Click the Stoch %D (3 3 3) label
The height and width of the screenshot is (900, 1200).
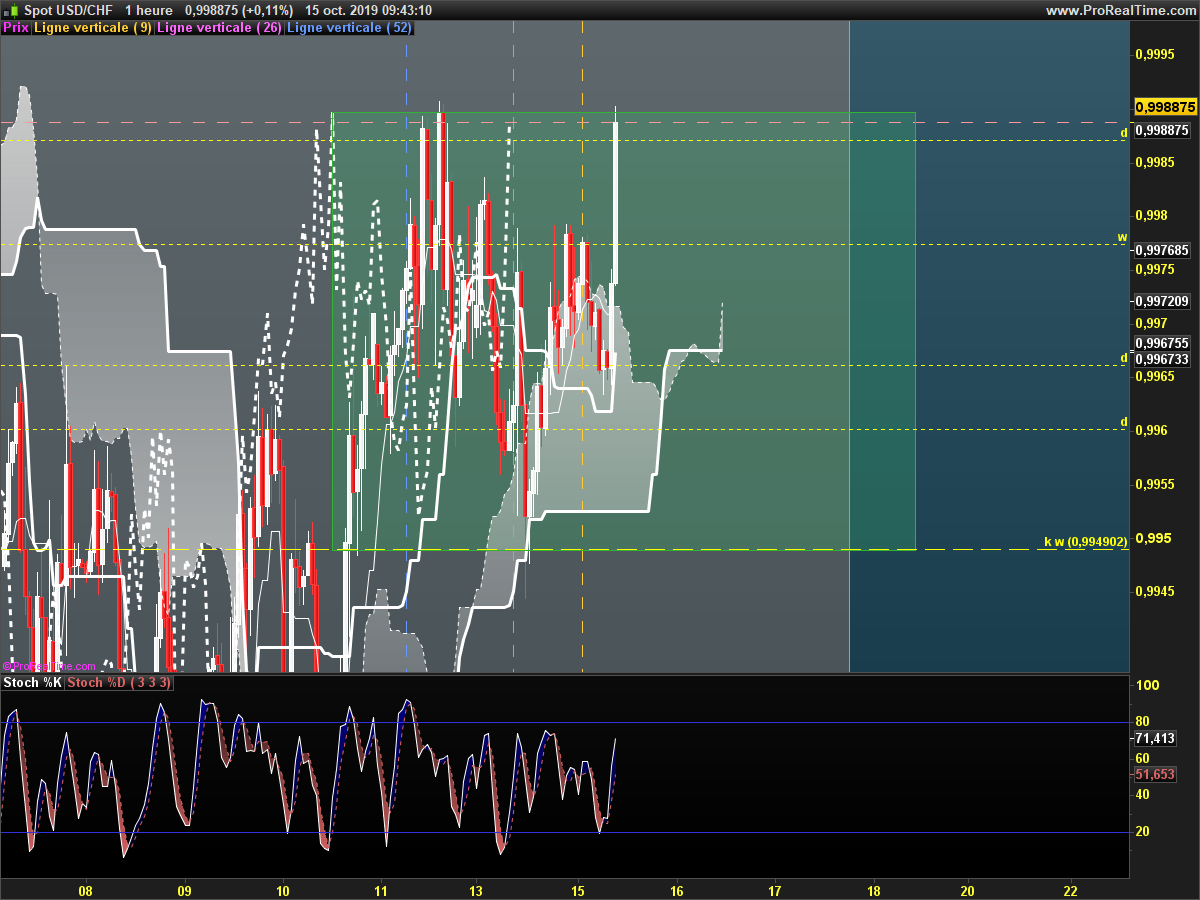coord(119,683)
